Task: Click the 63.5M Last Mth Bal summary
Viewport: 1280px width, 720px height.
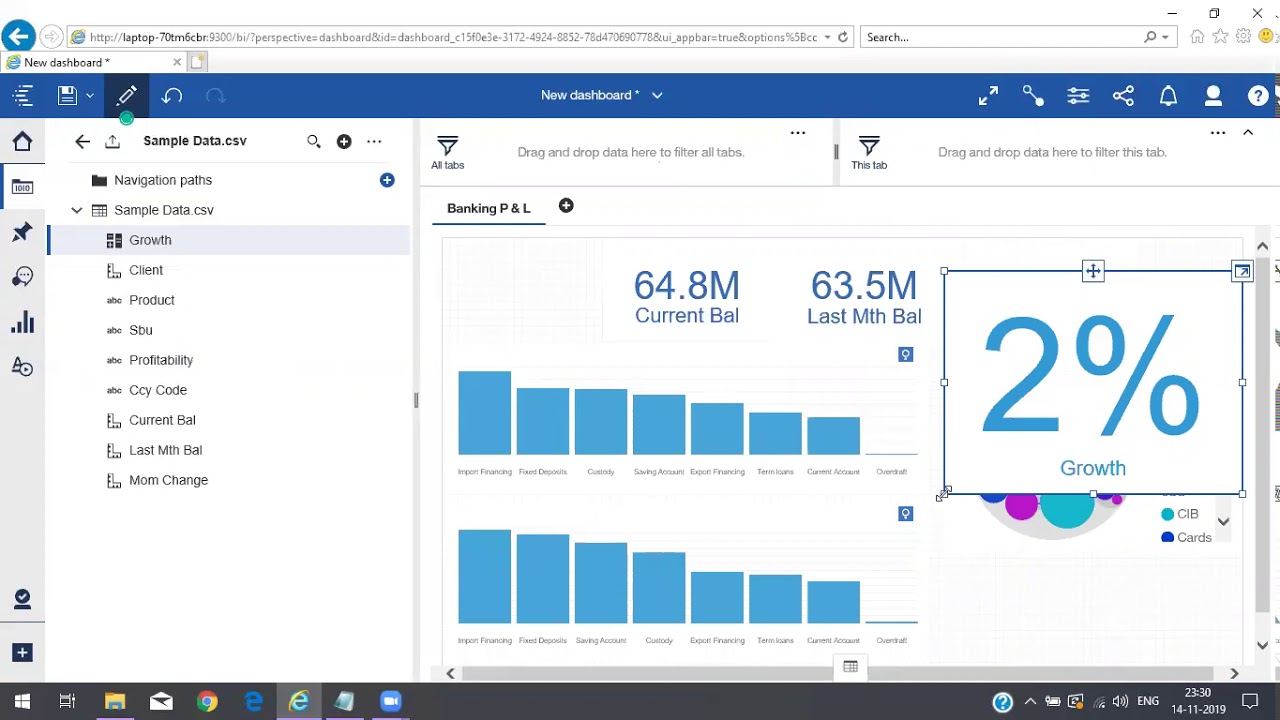Action: [864, 297]
